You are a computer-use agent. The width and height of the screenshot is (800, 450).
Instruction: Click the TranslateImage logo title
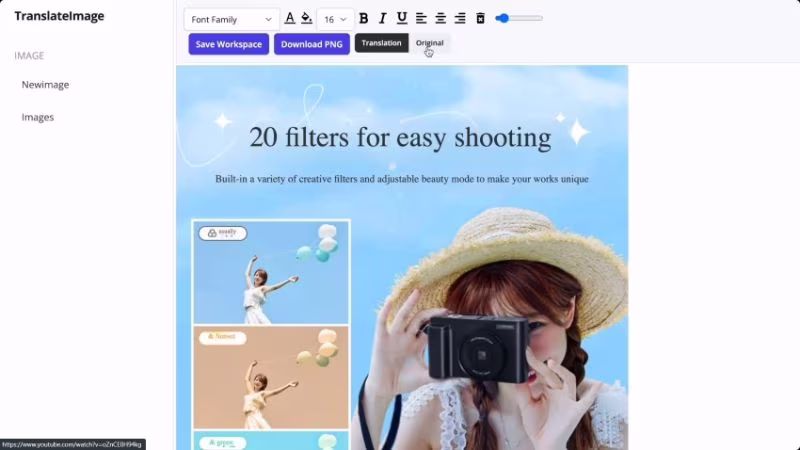(59, 16)
